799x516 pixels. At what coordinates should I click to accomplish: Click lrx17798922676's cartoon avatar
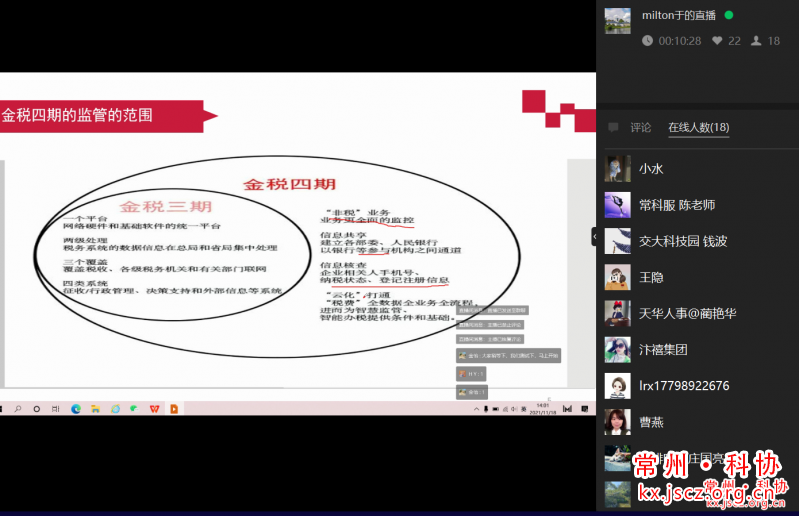[x=618, y=385]
